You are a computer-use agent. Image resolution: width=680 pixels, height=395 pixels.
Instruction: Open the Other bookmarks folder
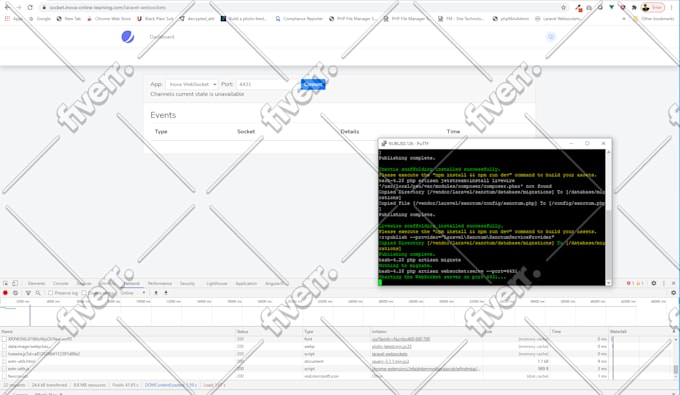coord(654,19)
